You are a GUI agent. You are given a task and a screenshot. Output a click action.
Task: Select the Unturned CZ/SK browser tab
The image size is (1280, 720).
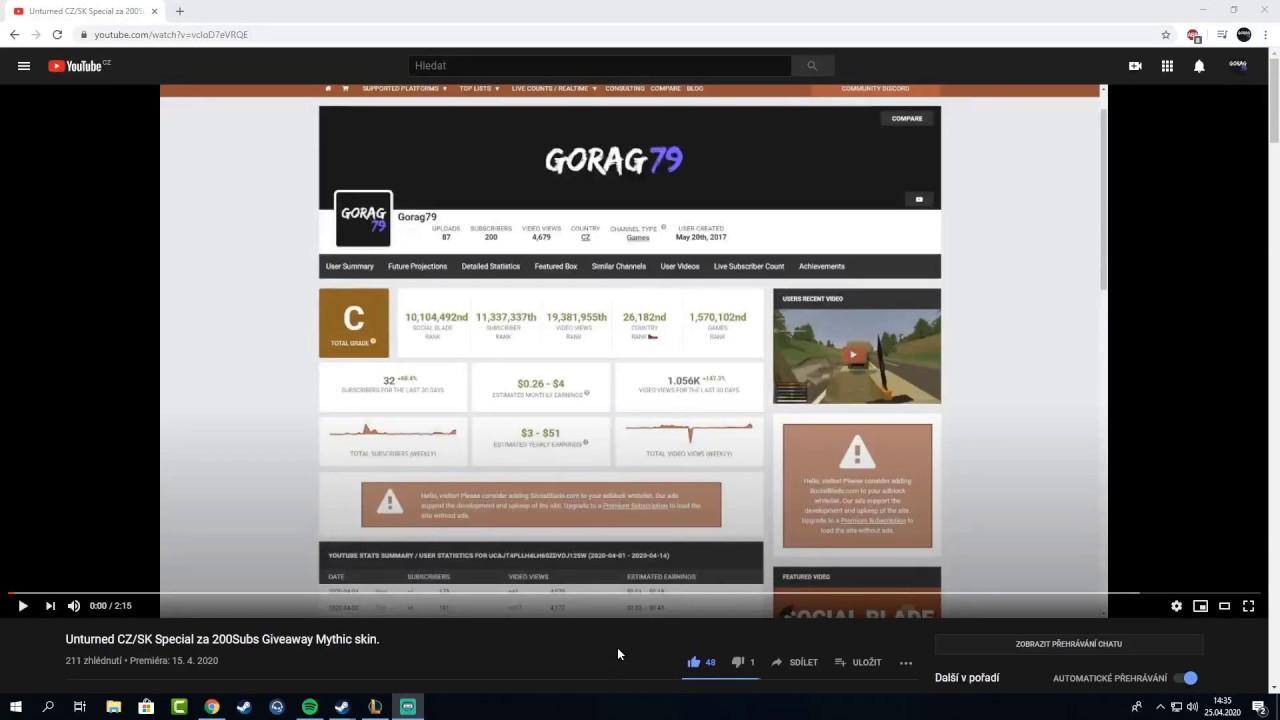coord(86,11)
